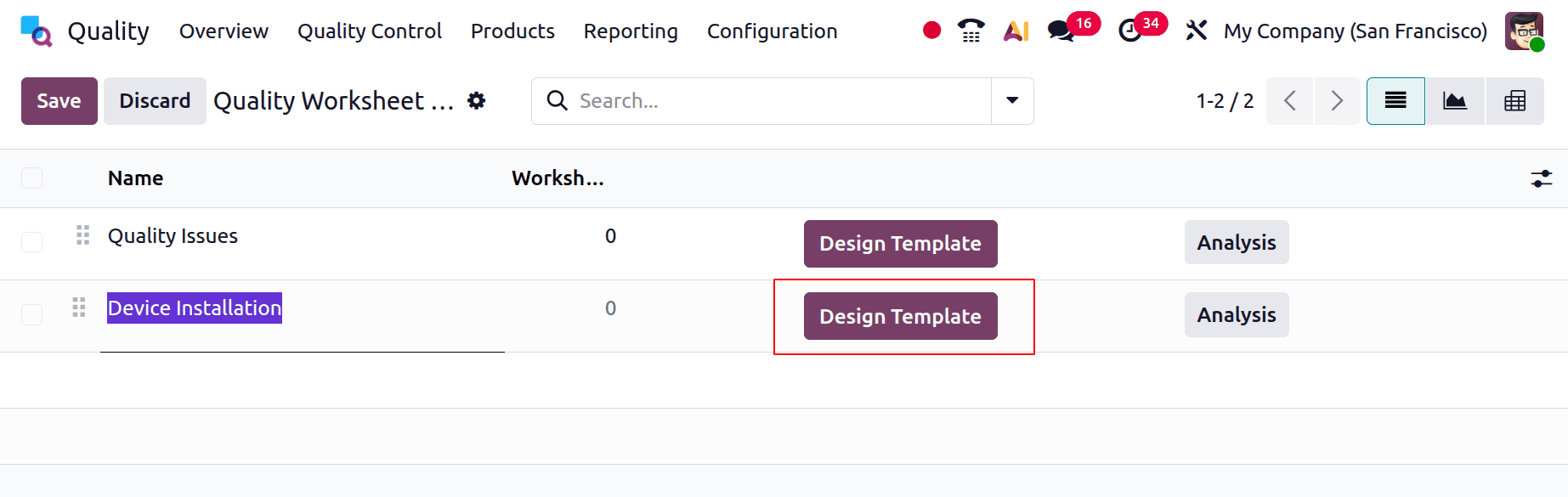Tick the select-all checkbox in header
The width and height of the screenshot is (1568, 497).
tap(31, 178)
